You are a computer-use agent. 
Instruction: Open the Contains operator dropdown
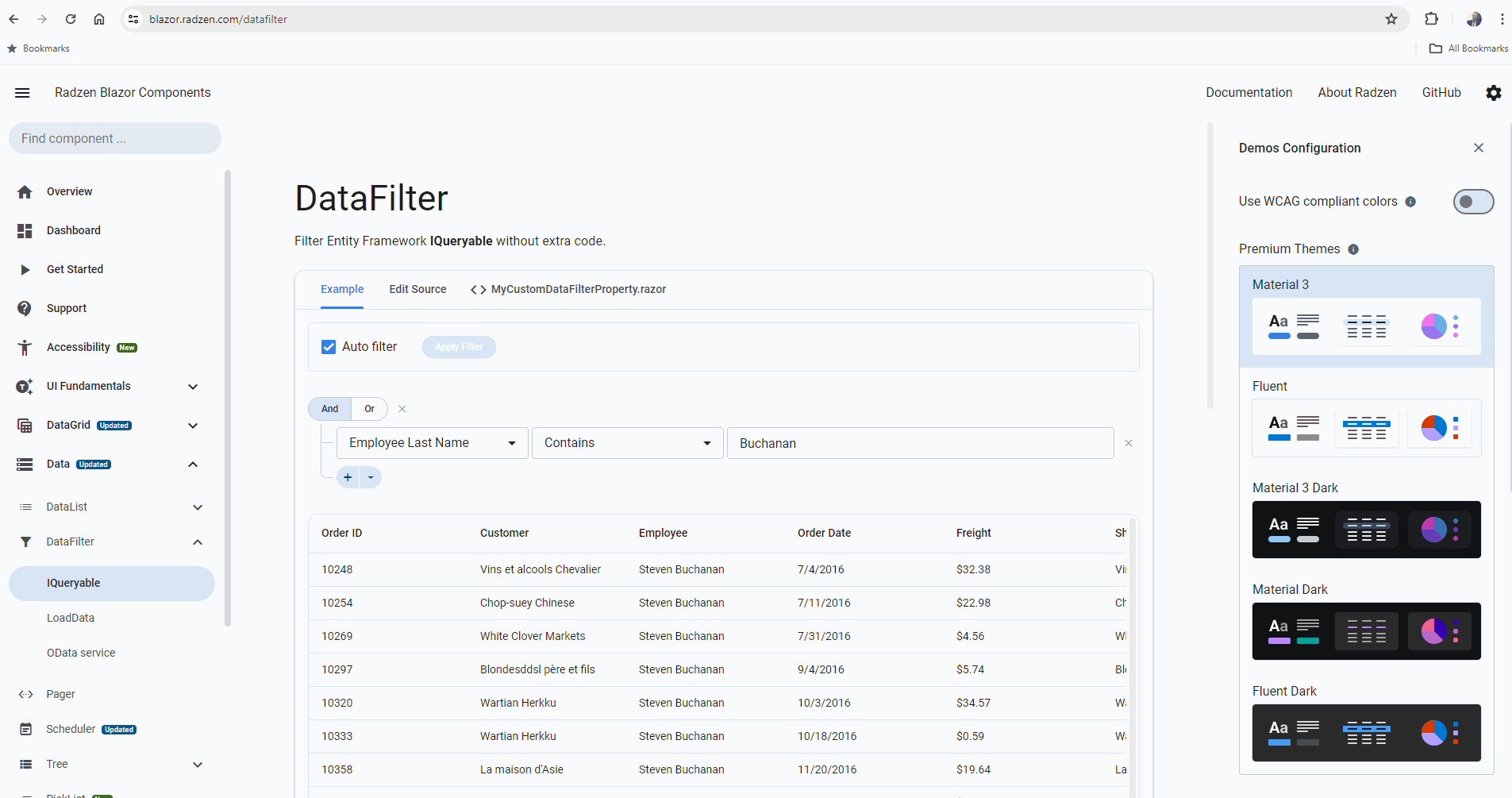628,443
